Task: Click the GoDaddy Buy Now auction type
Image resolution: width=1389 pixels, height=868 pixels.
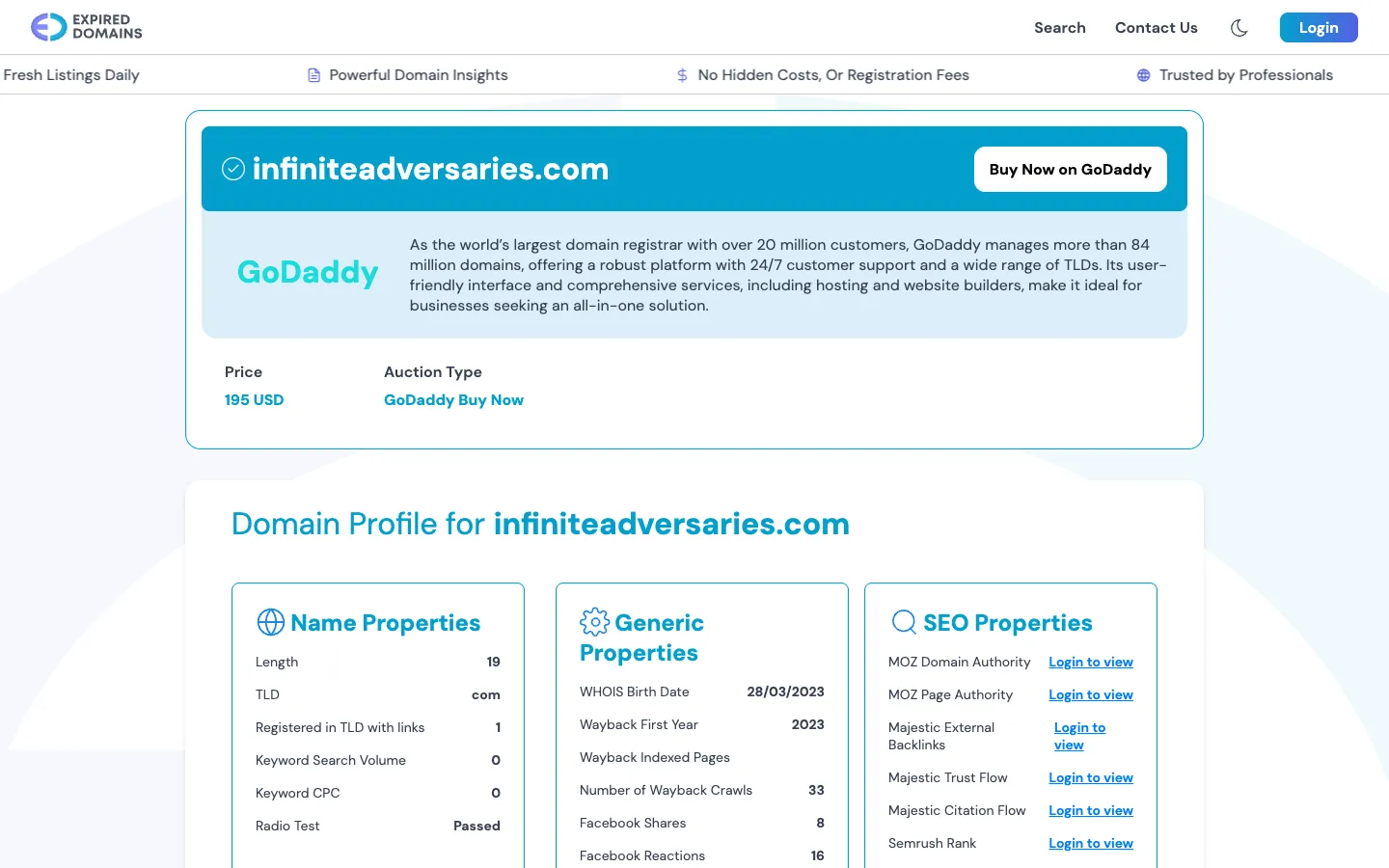Action: [x=453, y=400]
